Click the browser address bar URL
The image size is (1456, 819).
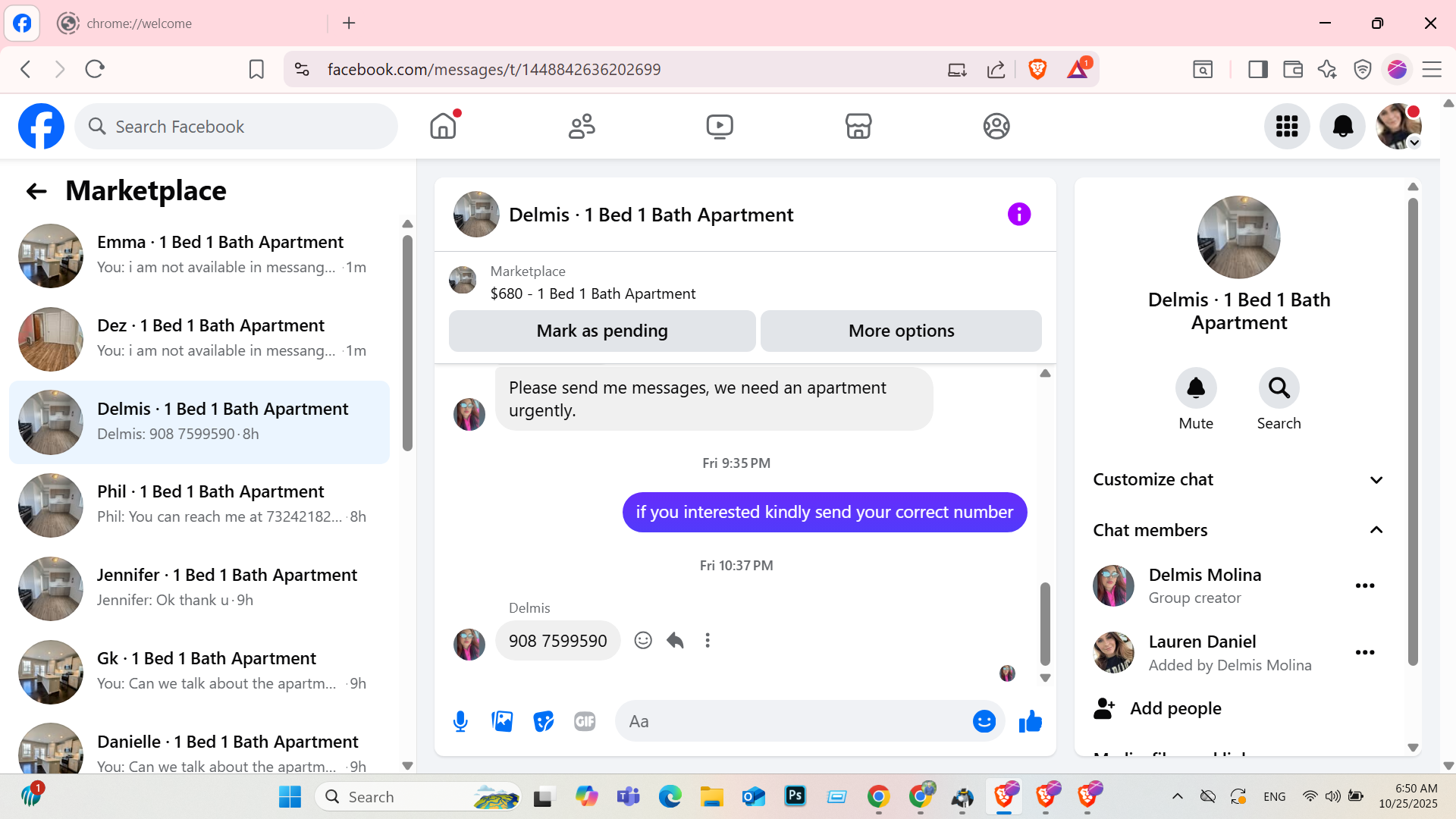(x=494, y=70)
